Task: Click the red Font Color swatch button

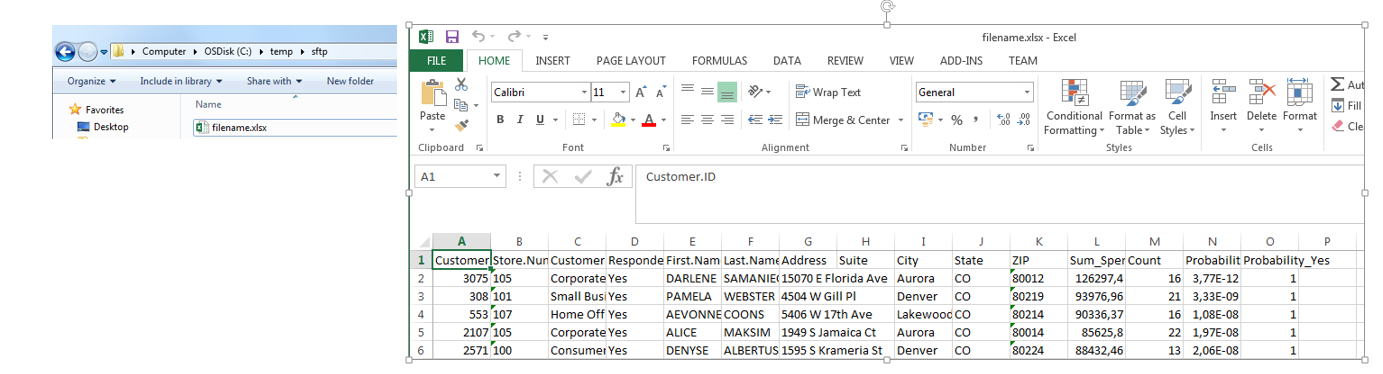Action: 649,120
